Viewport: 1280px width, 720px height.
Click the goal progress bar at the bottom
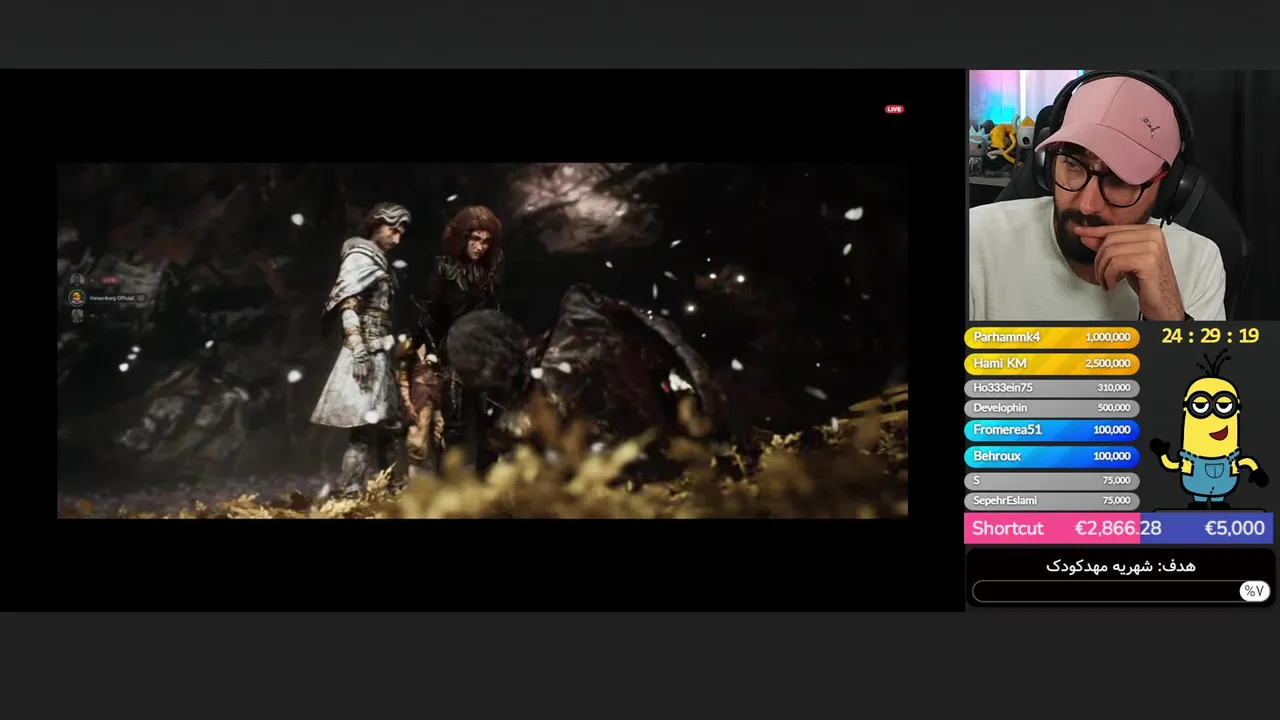click(x=1120, y=591)
